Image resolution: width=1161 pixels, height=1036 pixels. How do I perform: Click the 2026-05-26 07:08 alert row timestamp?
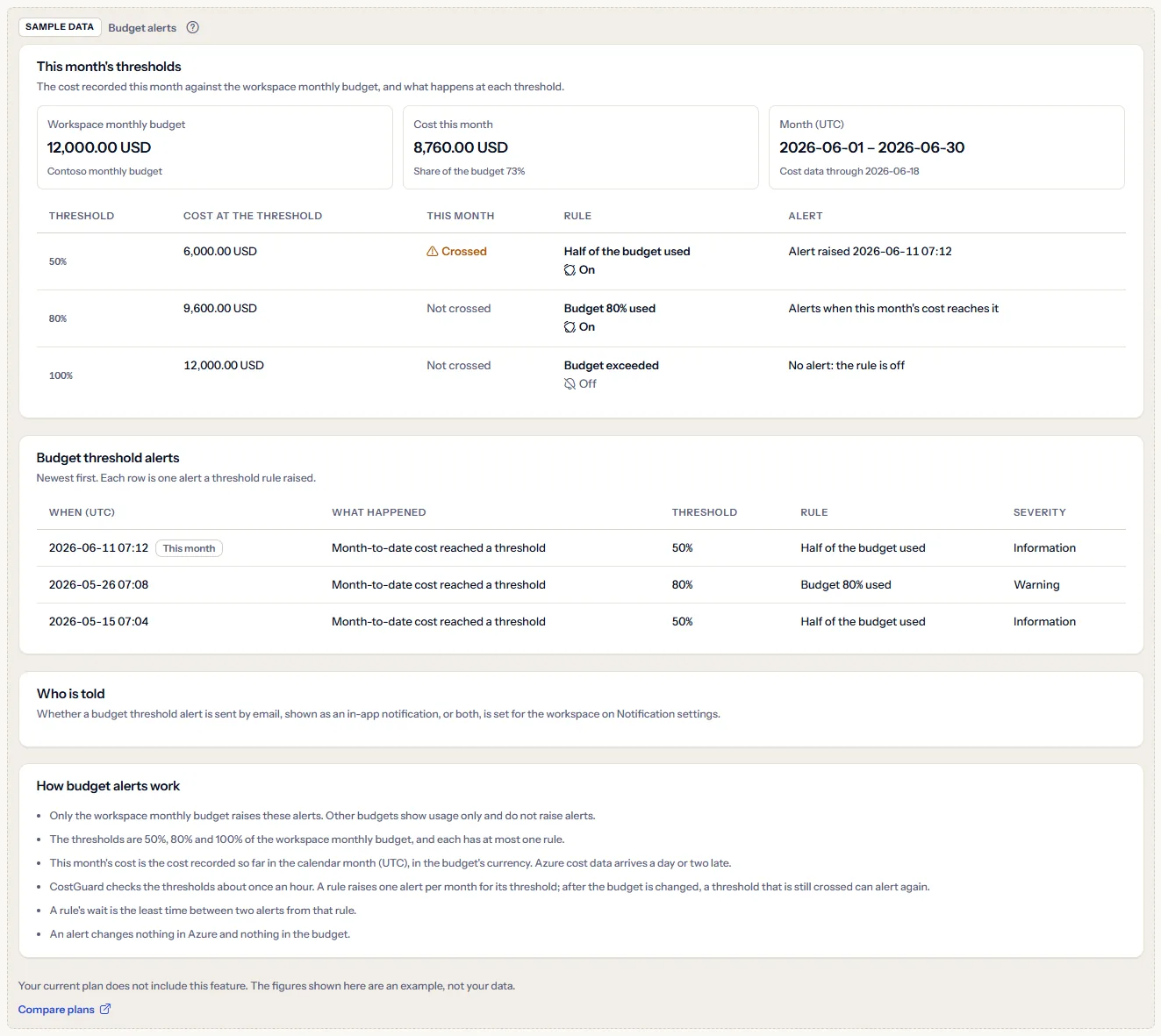(99, 585)
